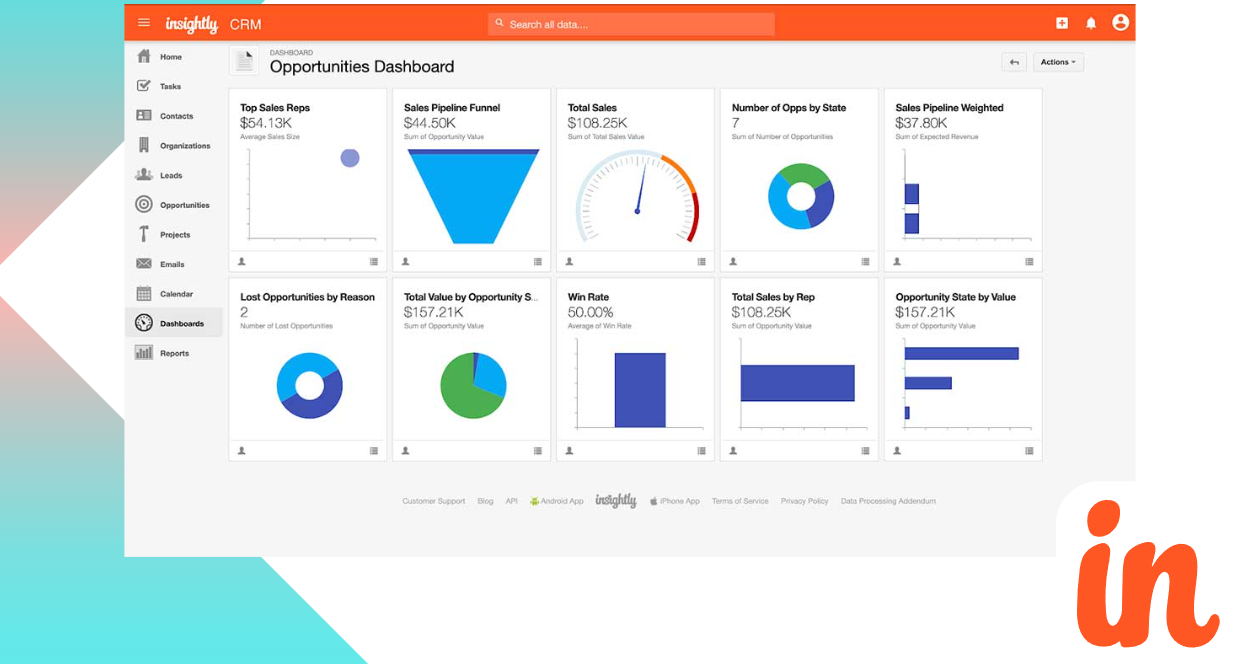The image size is (1236, 664).
Task: Click the quick add plus icon
Action: point(1062,23)
